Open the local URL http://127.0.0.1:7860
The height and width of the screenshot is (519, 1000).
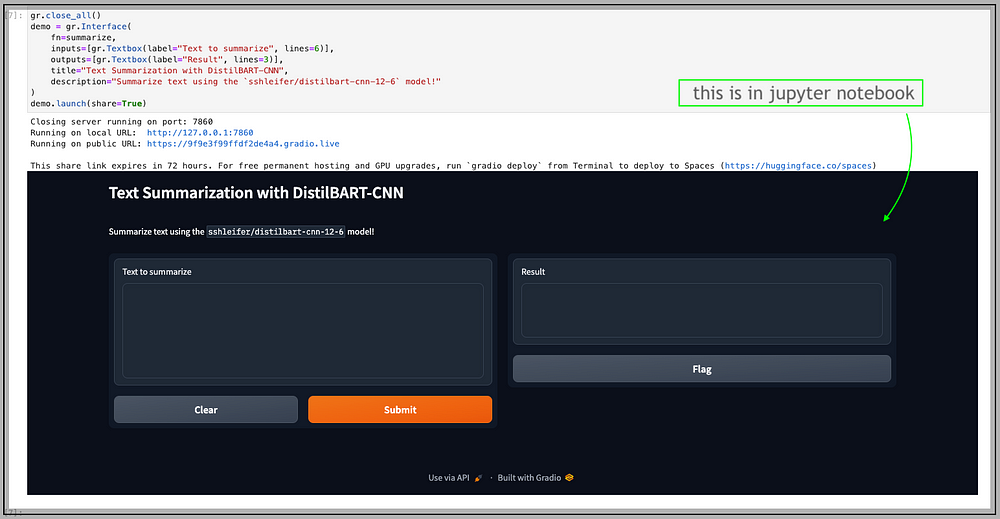click(x=200, y=133)
